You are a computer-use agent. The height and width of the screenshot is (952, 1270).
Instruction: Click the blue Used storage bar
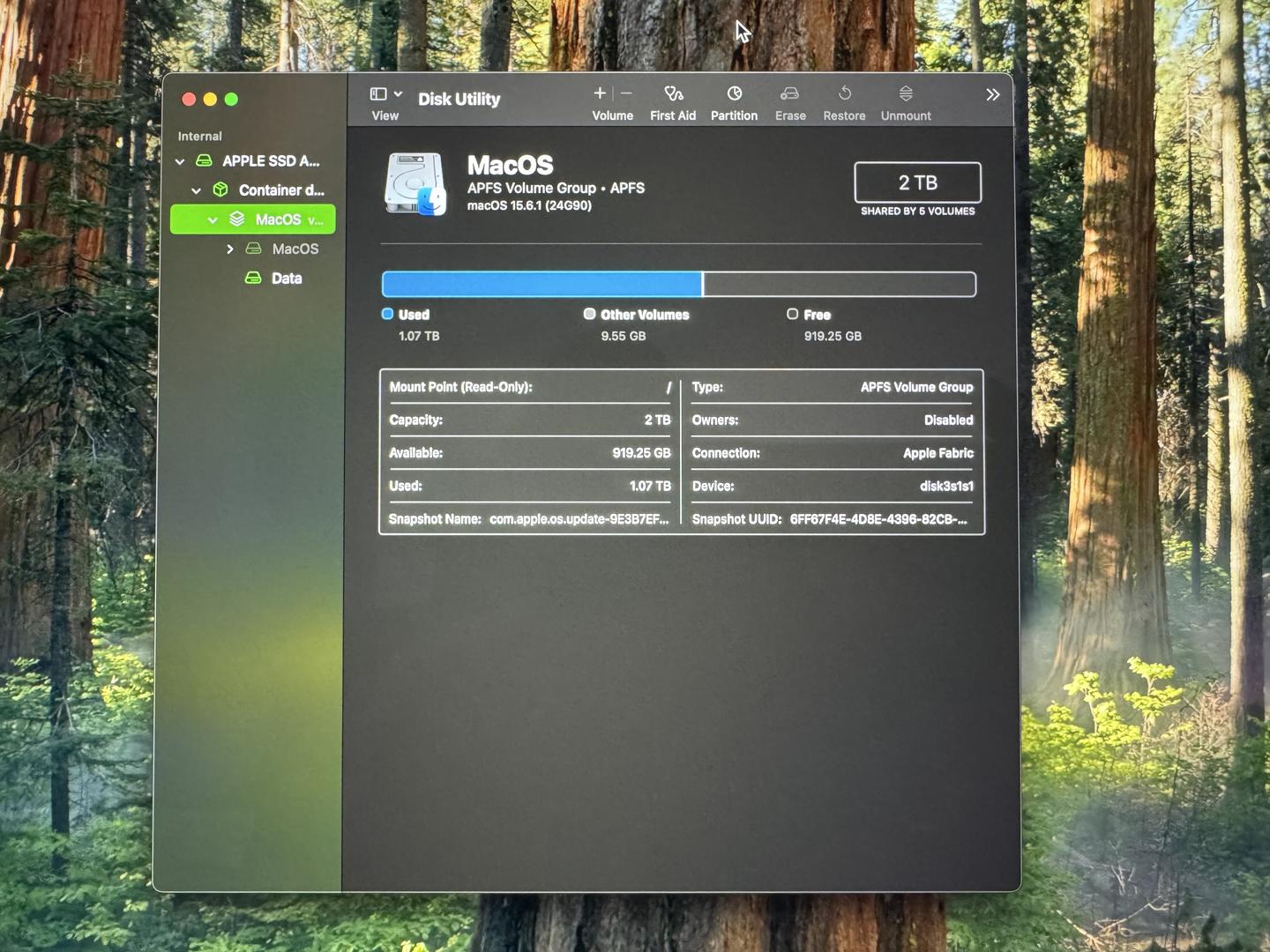pyautogui.click(x=542, y=284)
